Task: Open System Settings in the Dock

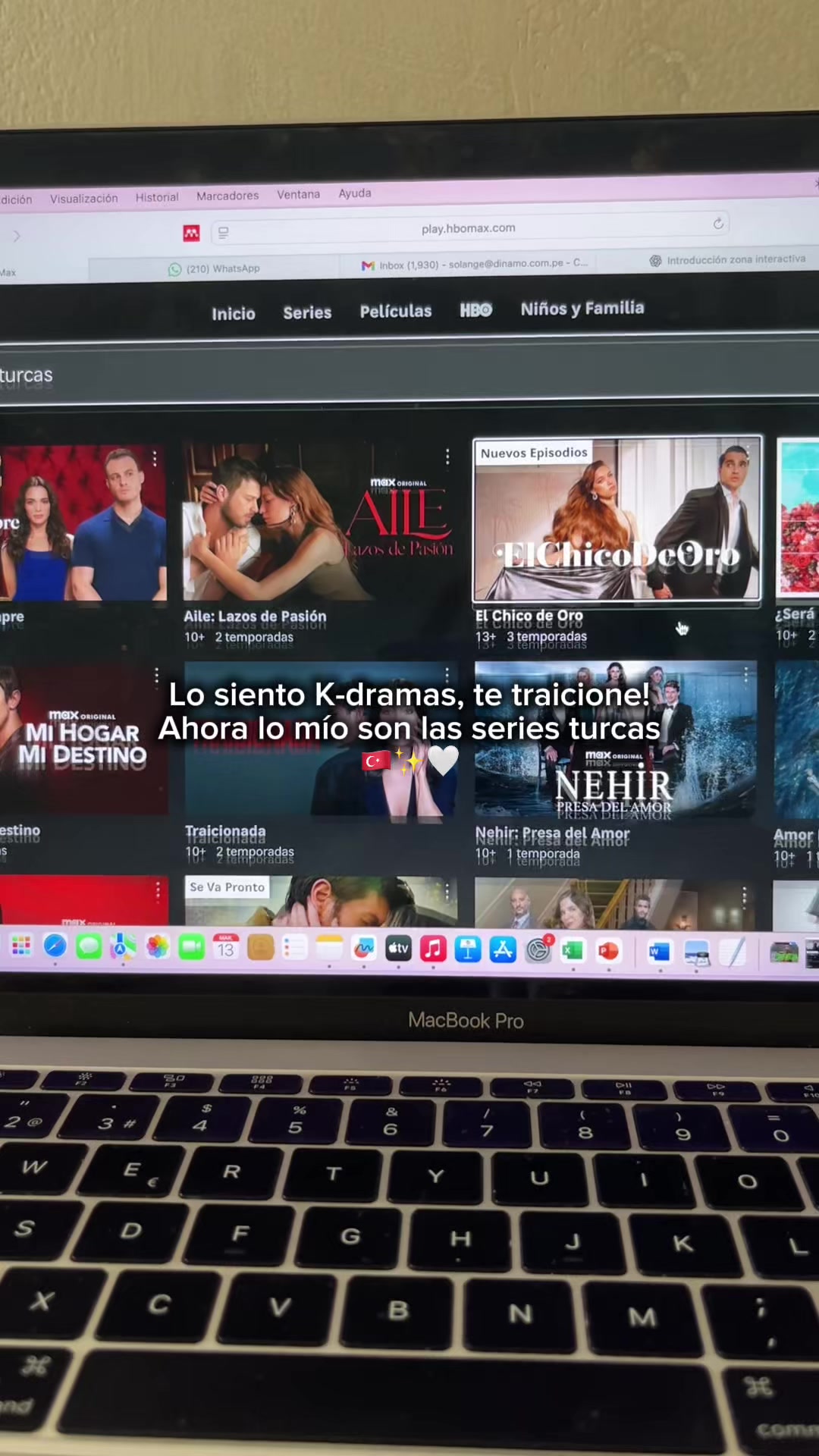Action: [538, 949]
